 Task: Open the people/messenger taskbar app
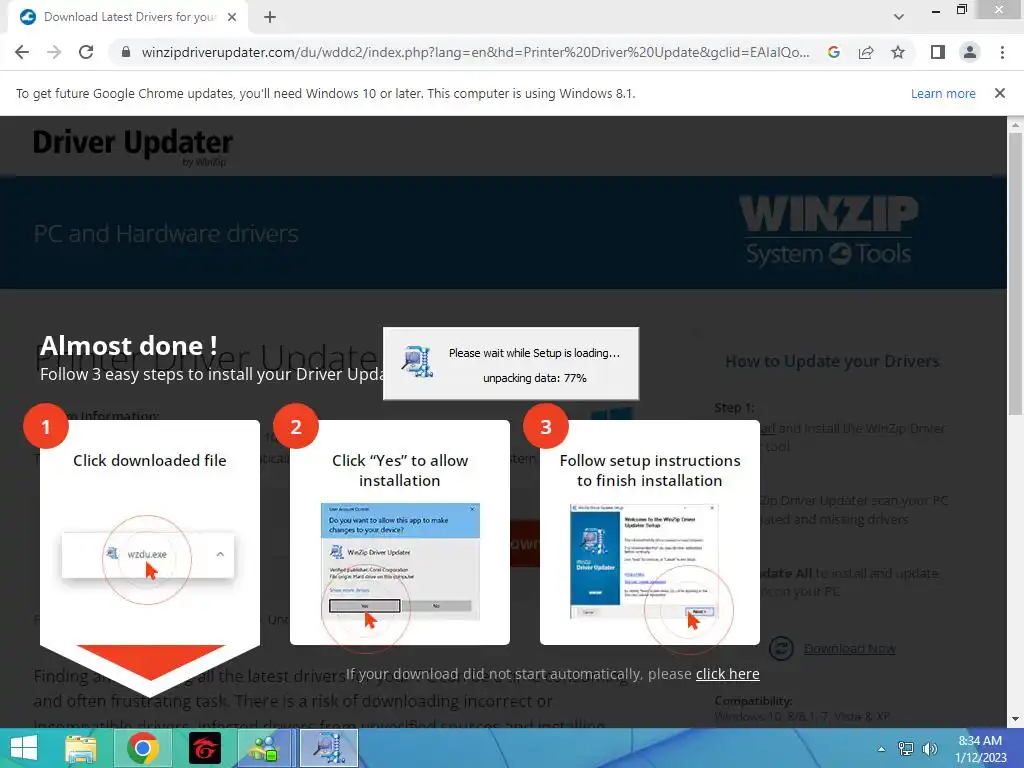click(x=264, y=748)
